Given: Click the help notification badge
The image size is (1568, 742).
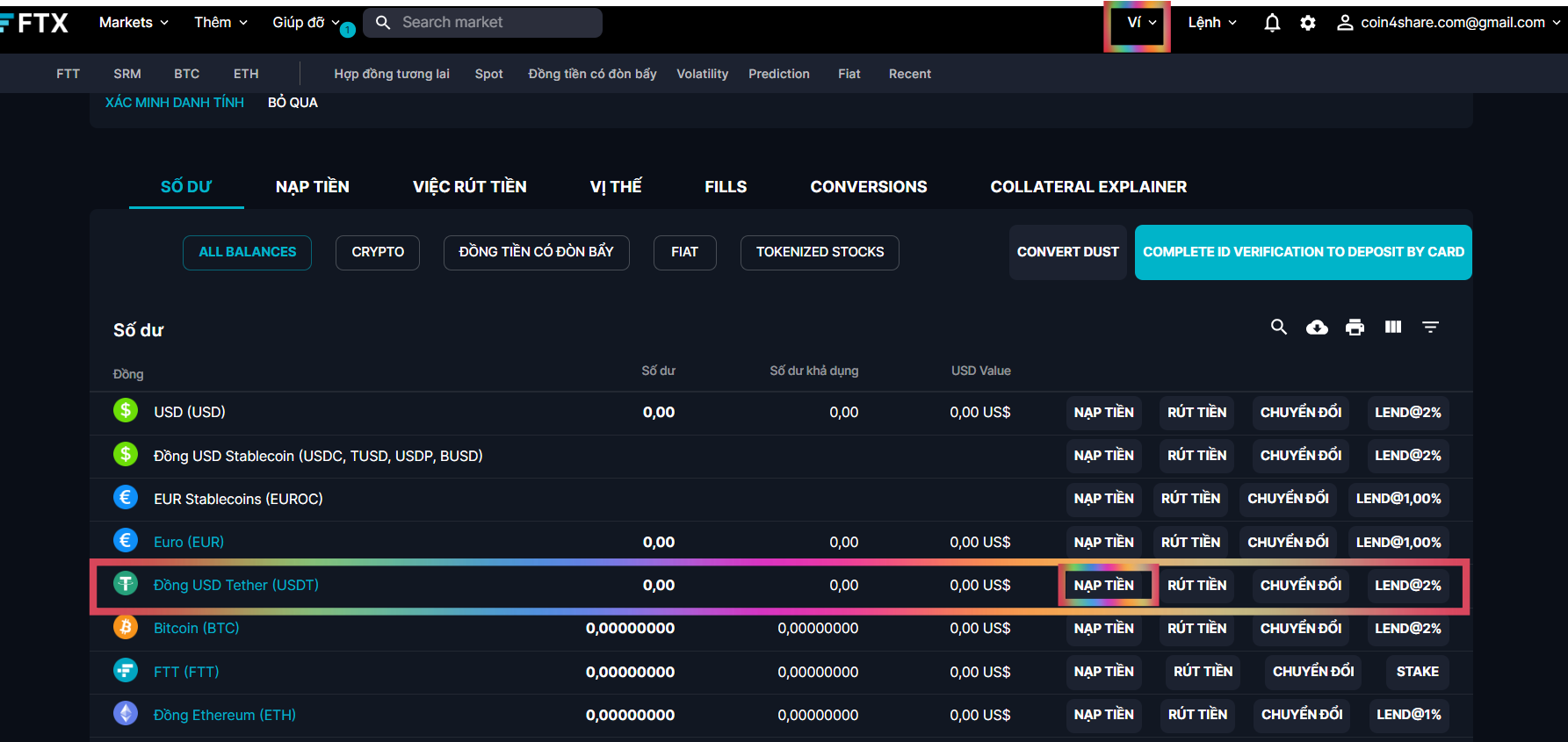Looking at the screenshot, I should click(x=348, y=31).
